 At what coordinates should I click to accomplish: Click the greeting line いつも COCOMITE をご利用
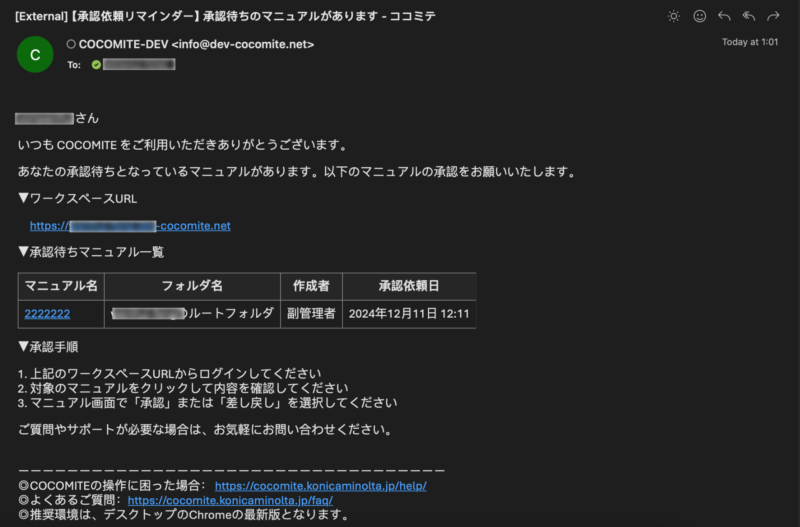pos(183,145)
